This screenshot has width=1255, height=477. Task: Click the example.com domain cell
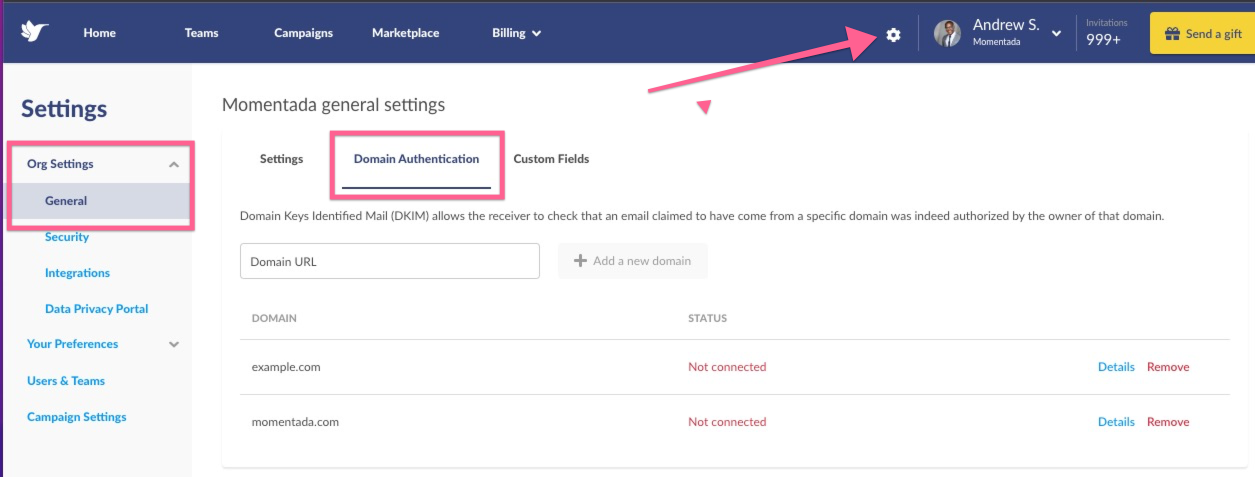[x=286, y=367]
